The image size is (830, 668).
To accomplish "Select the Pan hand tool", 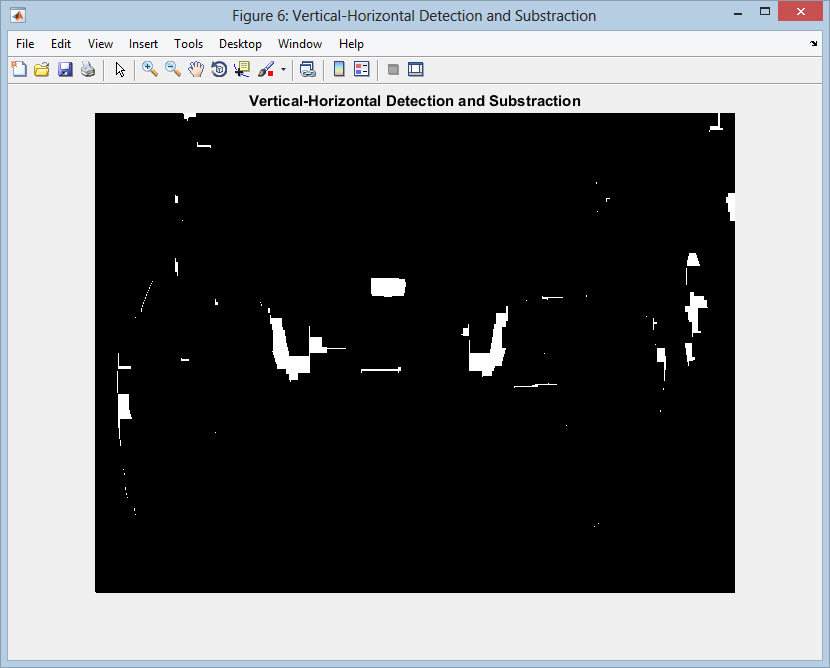I will pyautogui.click(x=196, y=69).
